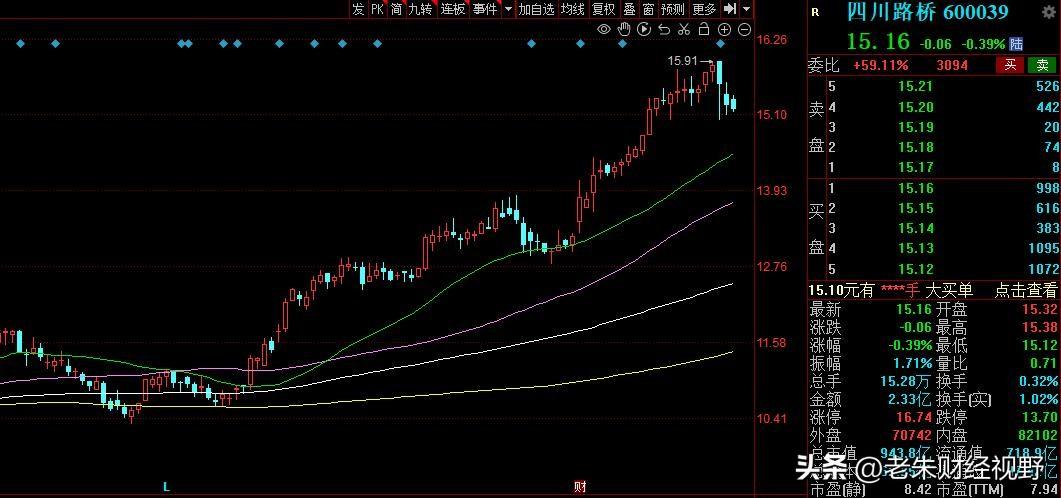This screenshot has height=498, width=1061.
Task: Select sell level 1 price 15.17
Action: pos(916,167)
